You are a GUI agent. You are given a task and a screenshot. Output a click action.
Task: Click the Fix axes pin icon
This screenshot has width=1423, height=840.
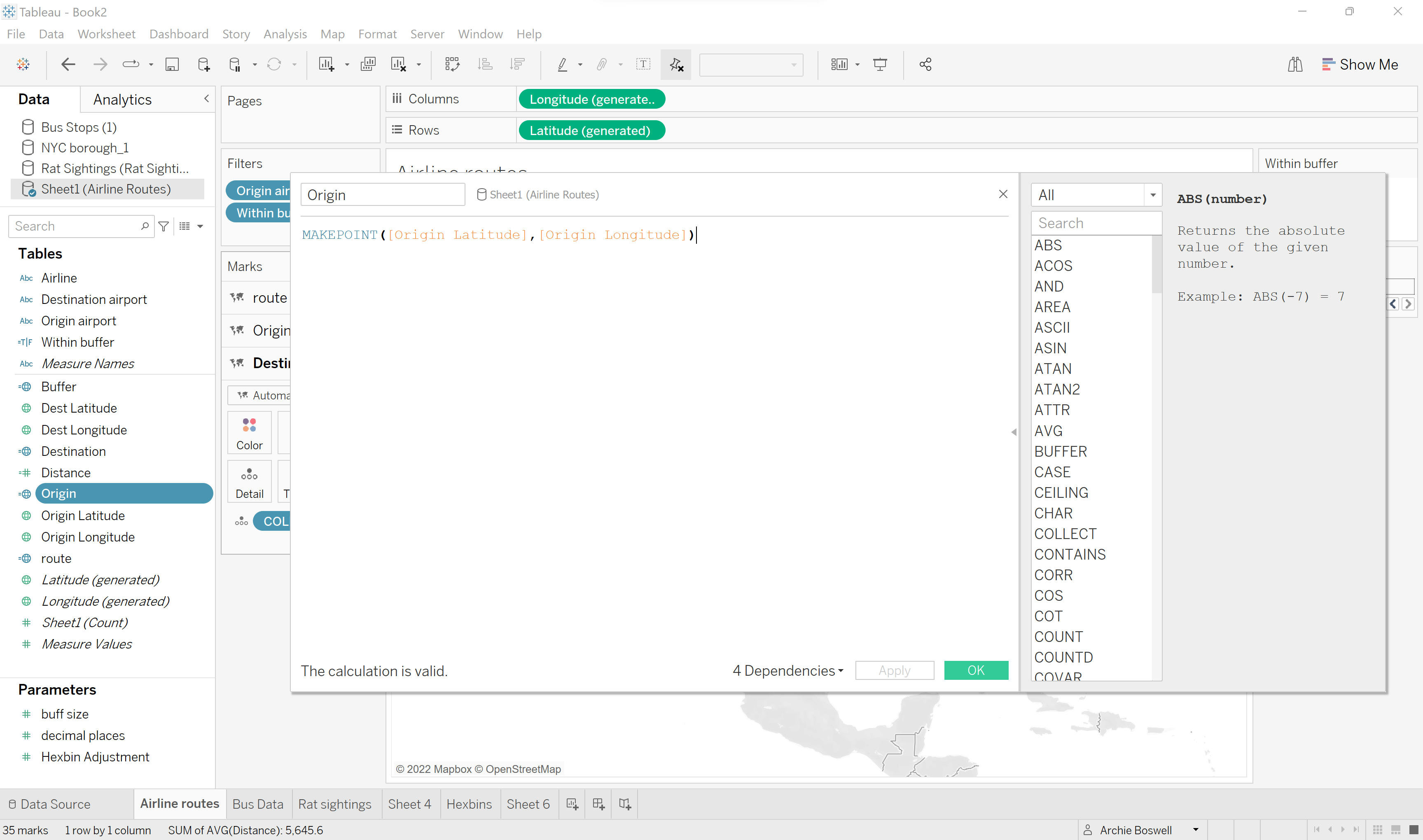(x=676, y=65)
